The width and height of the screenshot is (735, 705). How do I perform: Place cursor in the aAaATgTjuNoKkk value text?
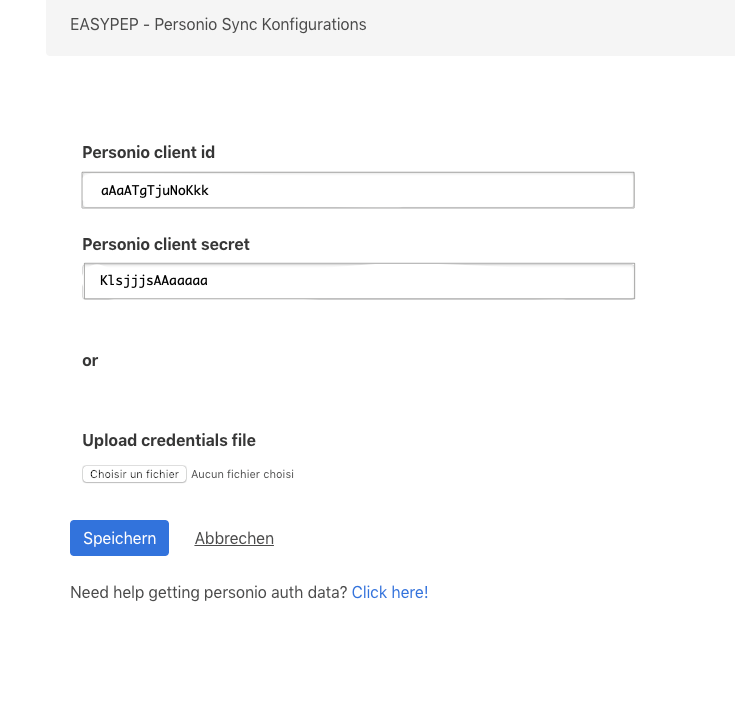[x=155, y=190]
